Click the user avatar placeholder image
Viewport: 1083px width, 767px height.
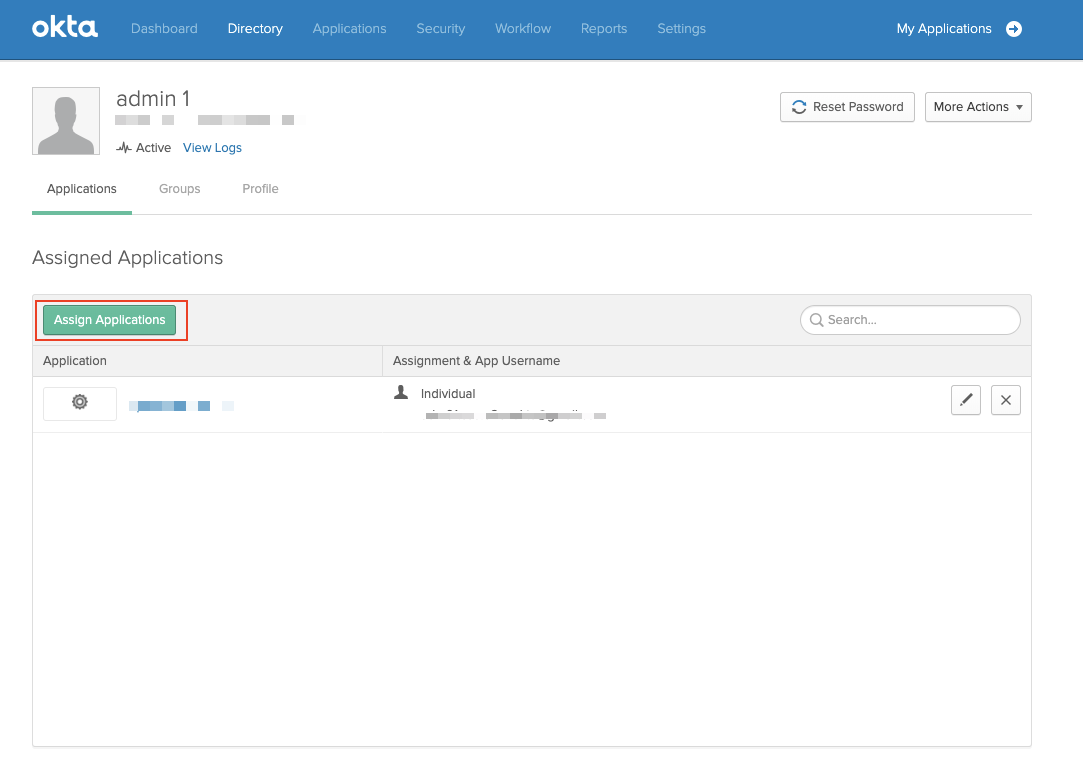click(66, 121)
